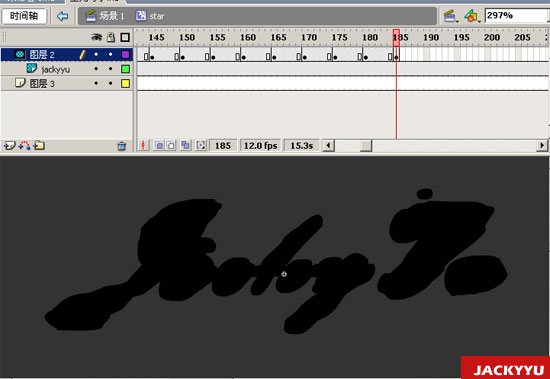Open the Edit Symbols dropdown
Viewport: 550px width, 379px height.
tap(471, 16)
